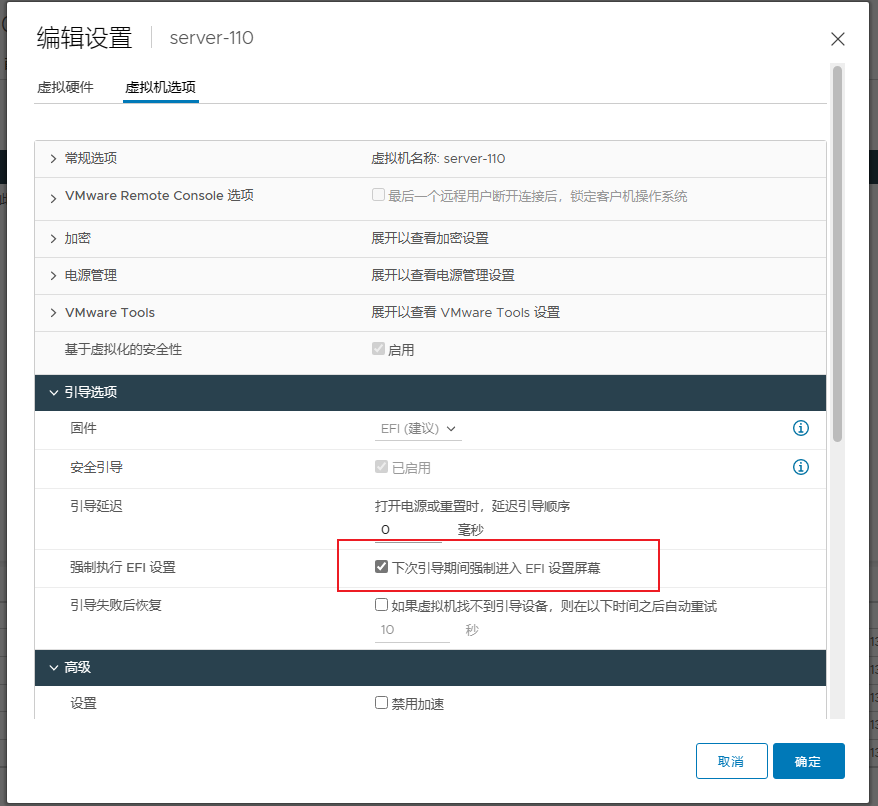Click the info icon beside 安全引导
This screenshot has width=878, height=806.
coord(800,467)
